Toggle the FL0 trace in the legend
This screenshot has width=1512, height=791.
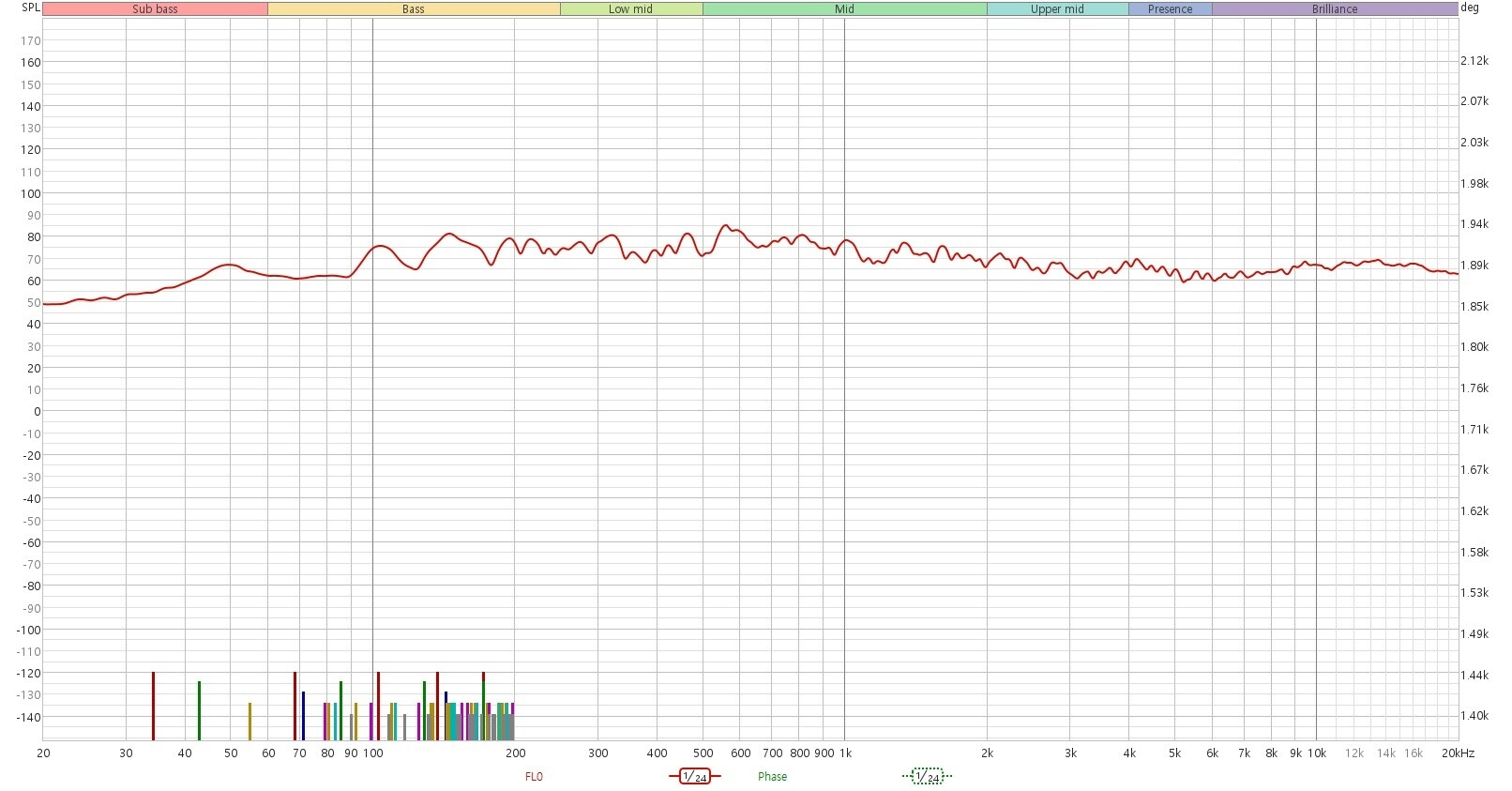tap(534, 777)
